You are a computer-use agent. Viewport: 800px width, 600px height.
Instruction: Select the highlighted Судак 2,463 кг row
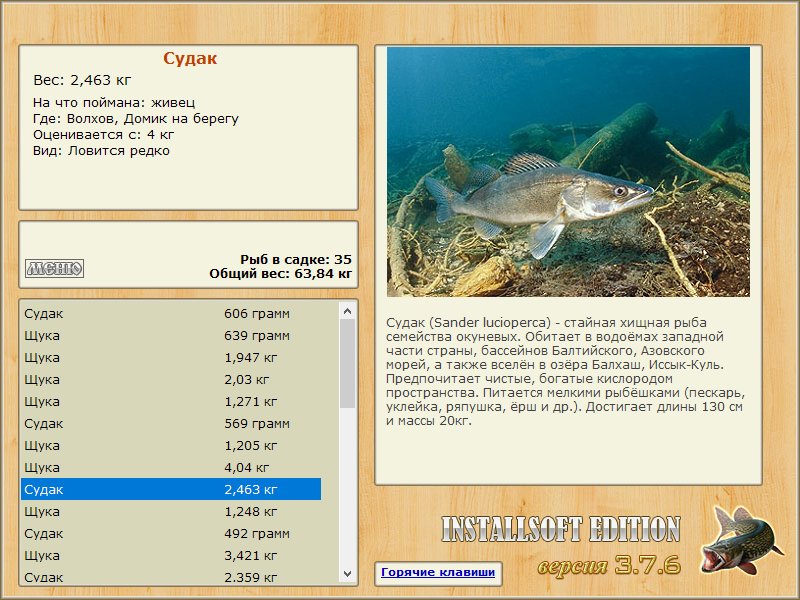[171, 489]
